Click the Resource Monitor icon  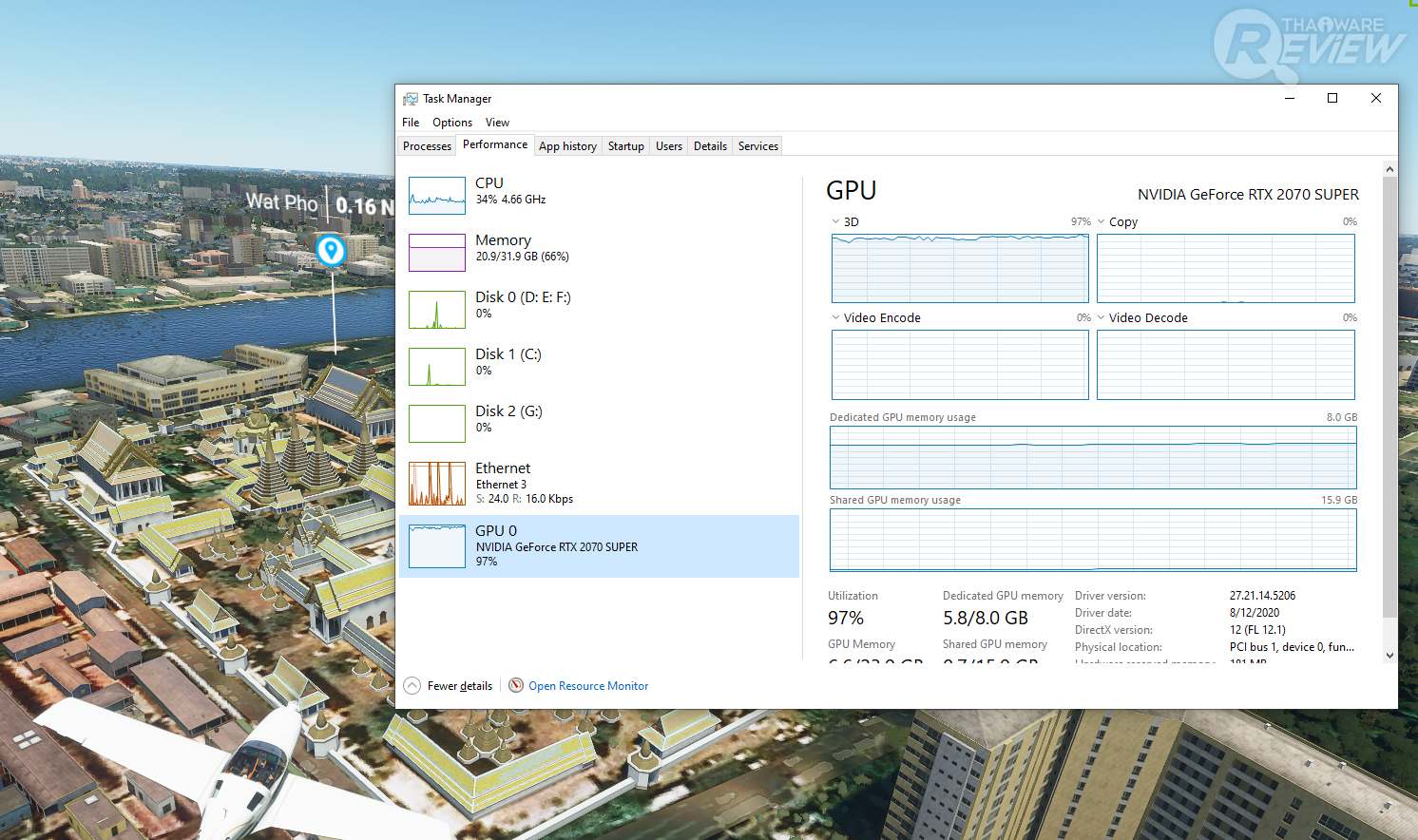click(x=516, y=686)
